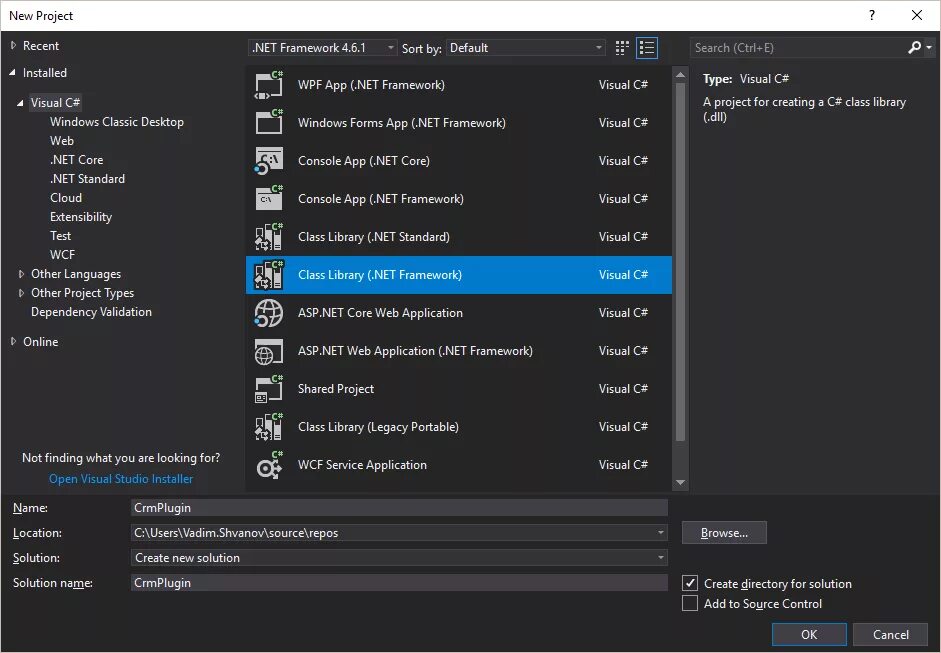Viewport: 941px width, 653px height.
Task: Toggle Create directory for solution checkbox
Action: 690,583
